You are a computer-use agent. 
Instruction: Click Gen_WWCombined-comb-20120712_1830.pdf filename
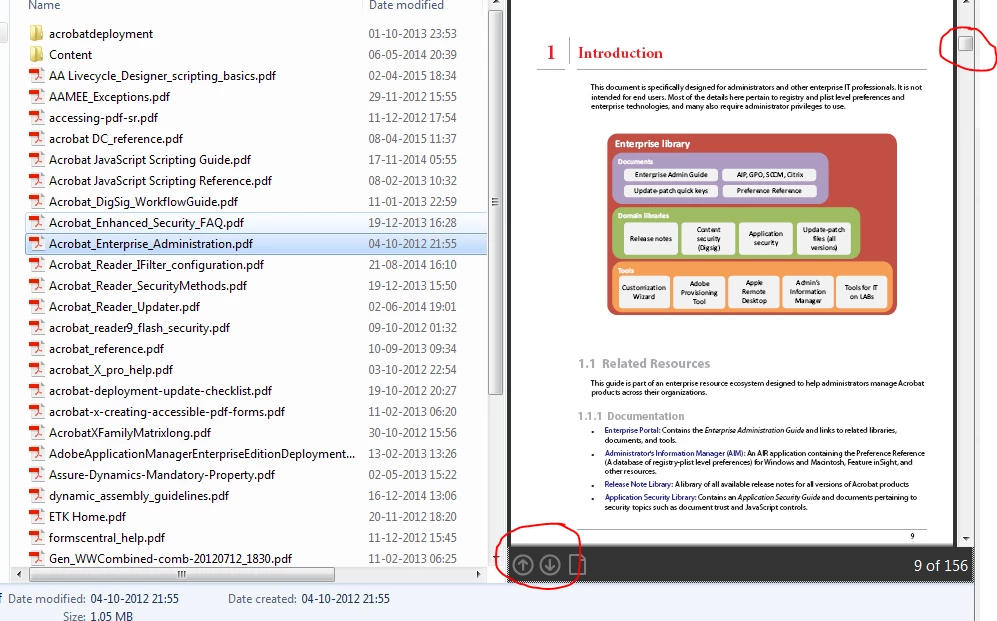click(x=170, y=559)
